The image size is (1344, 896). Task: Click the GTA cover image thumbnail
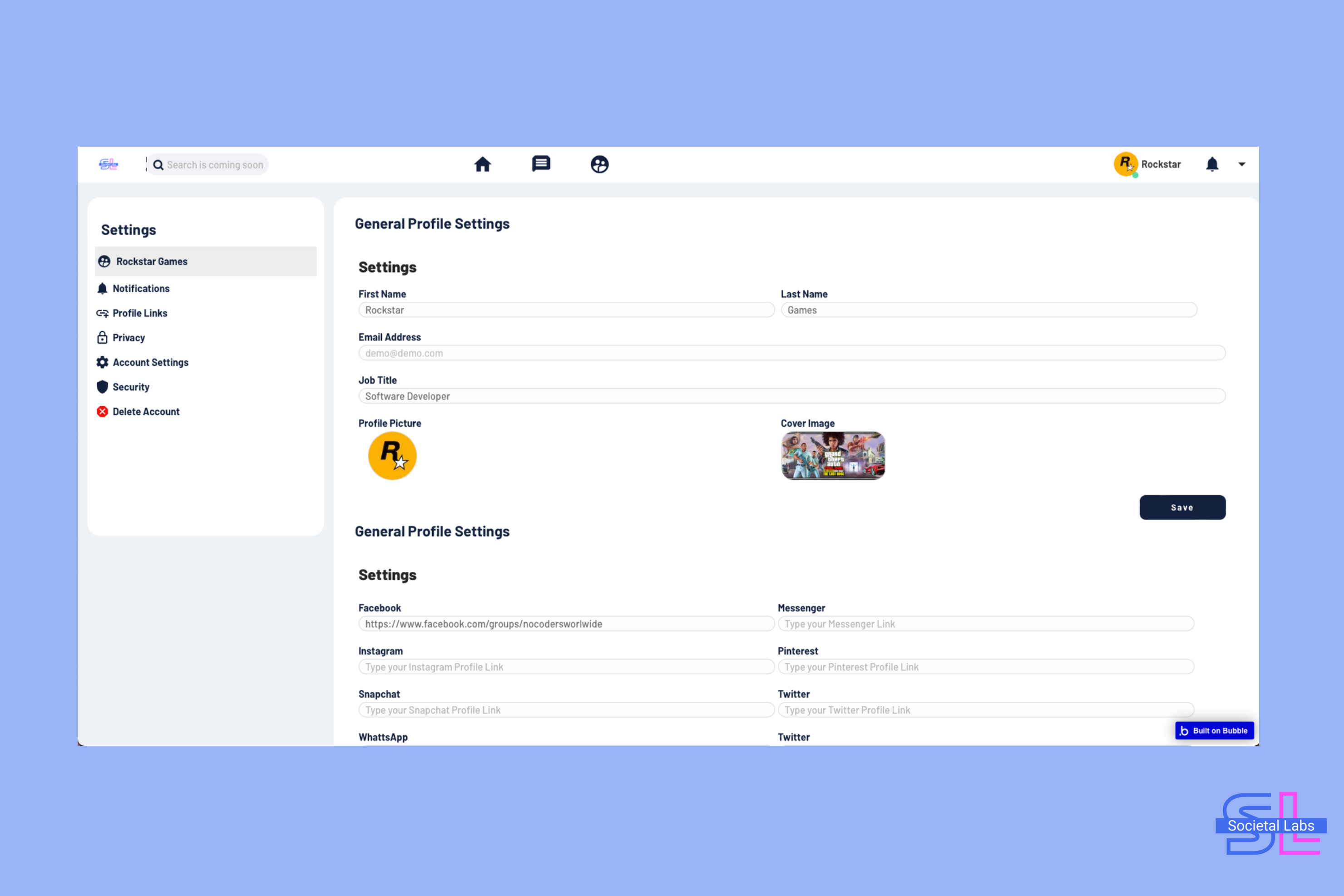[x=833, y=455]
